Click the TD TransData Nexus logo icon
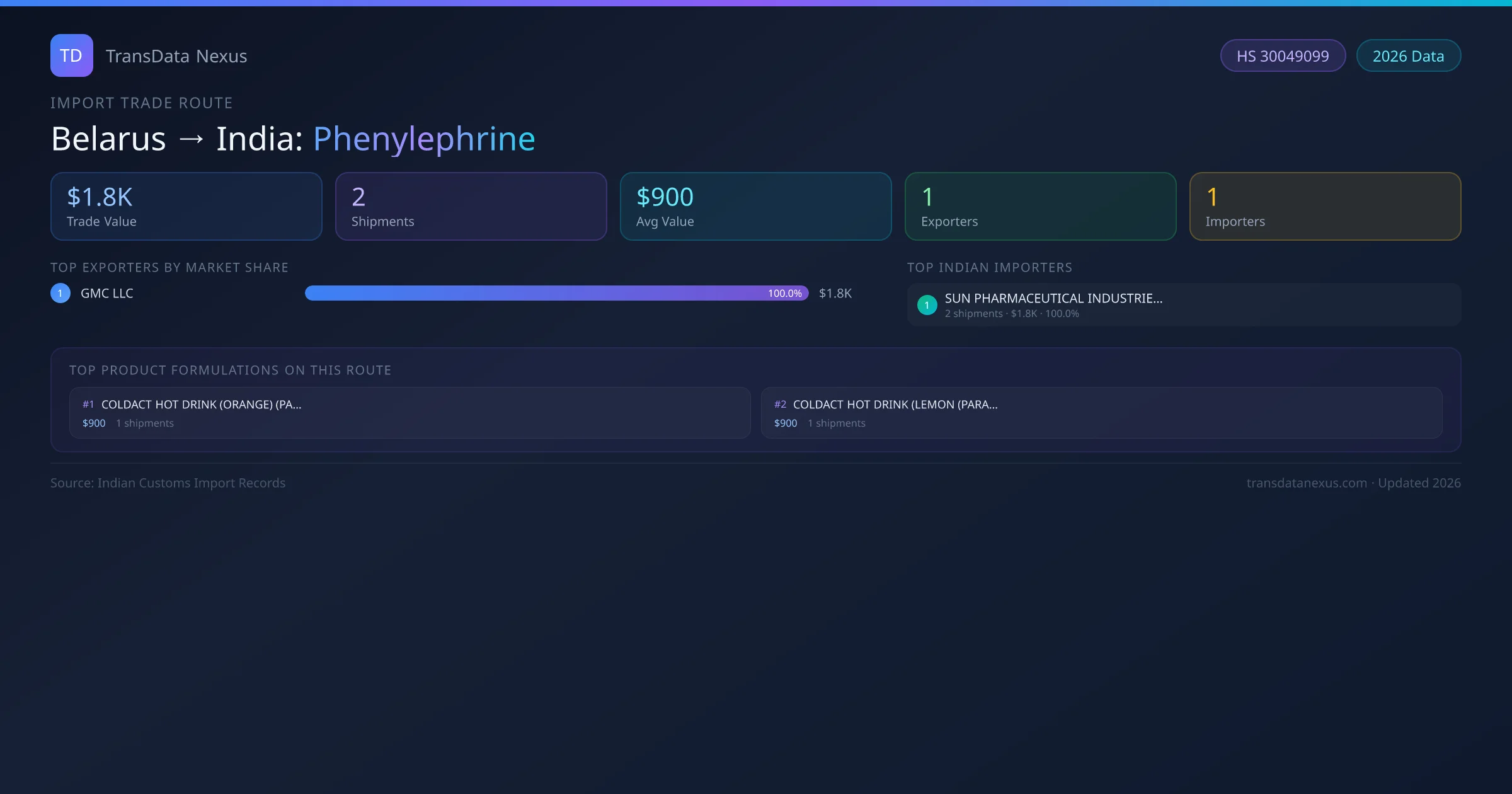This screenshot has width=1512, height=794. 71,55
